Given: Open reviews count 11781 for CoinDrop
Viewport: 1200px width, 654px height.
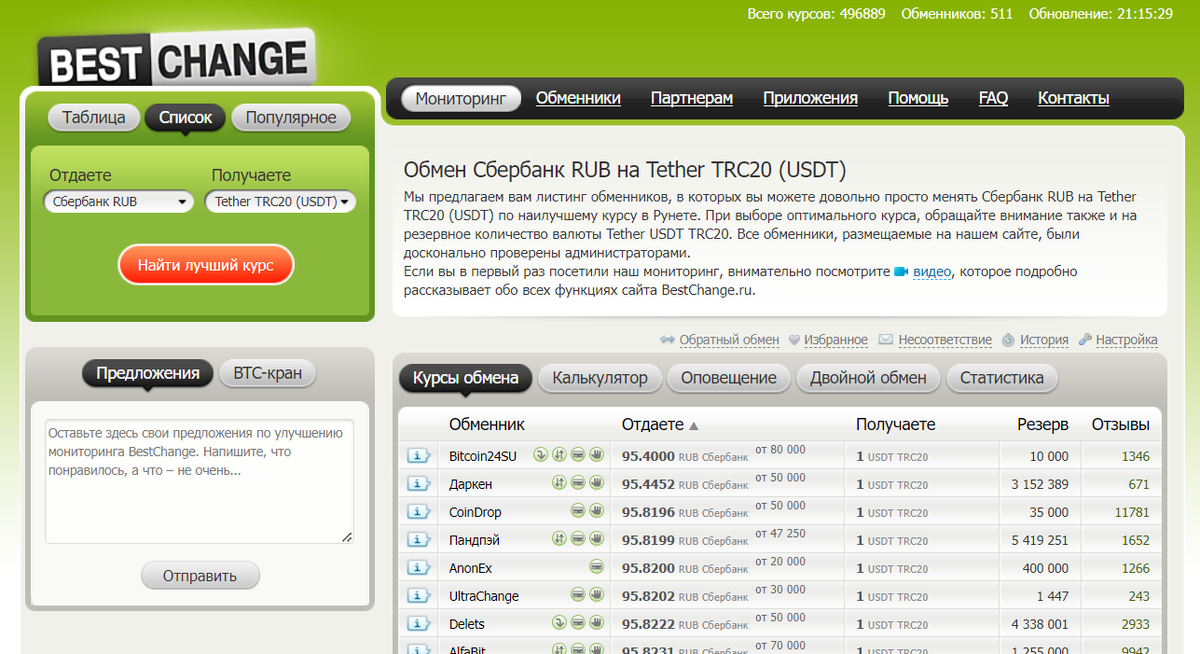Looking at the screenshot, I should [1132, 512].
